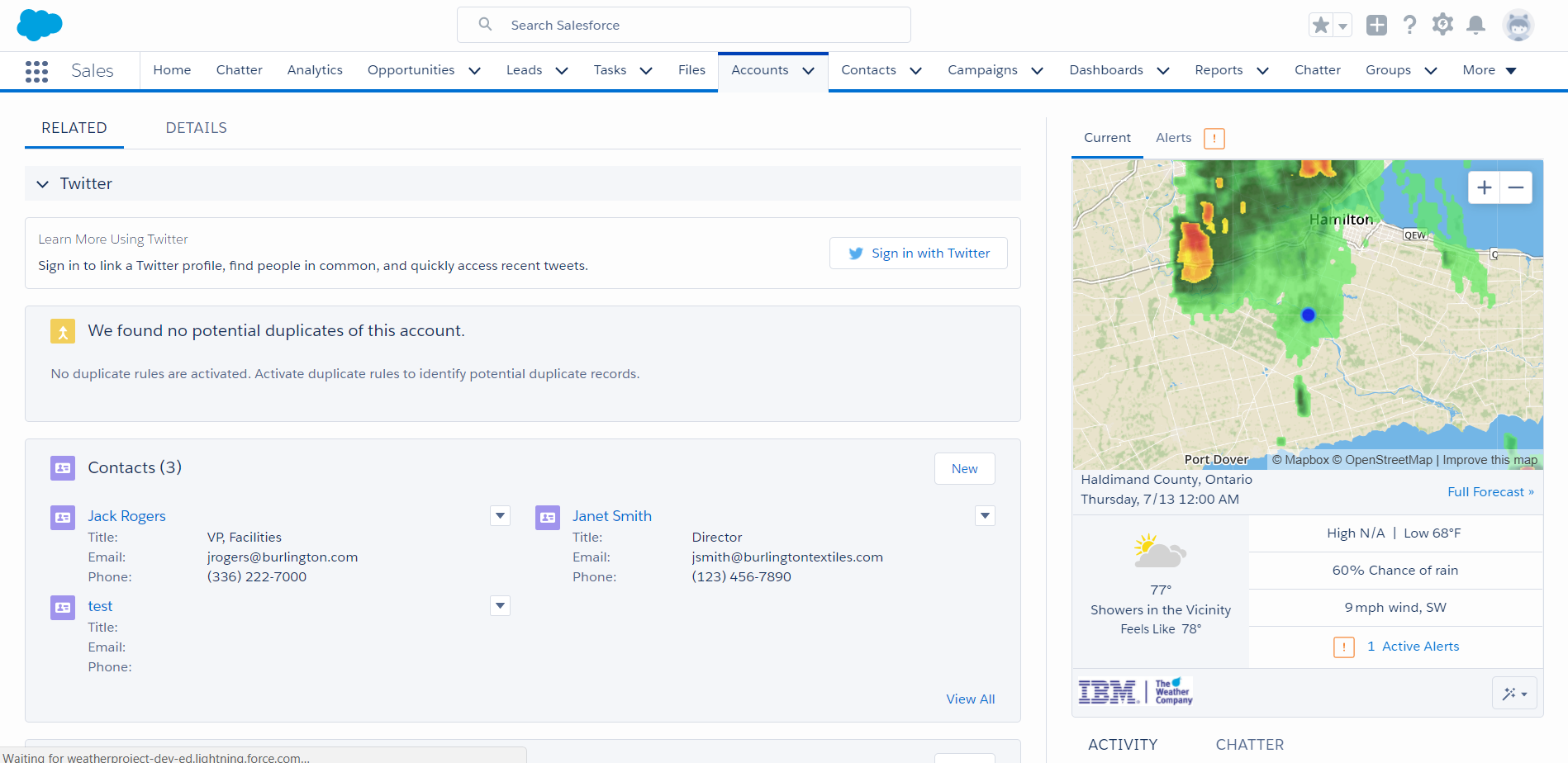Screen dimensions: 1568x763
Task: Open the Setup gear icon
Action: (x=1442, y=25)
